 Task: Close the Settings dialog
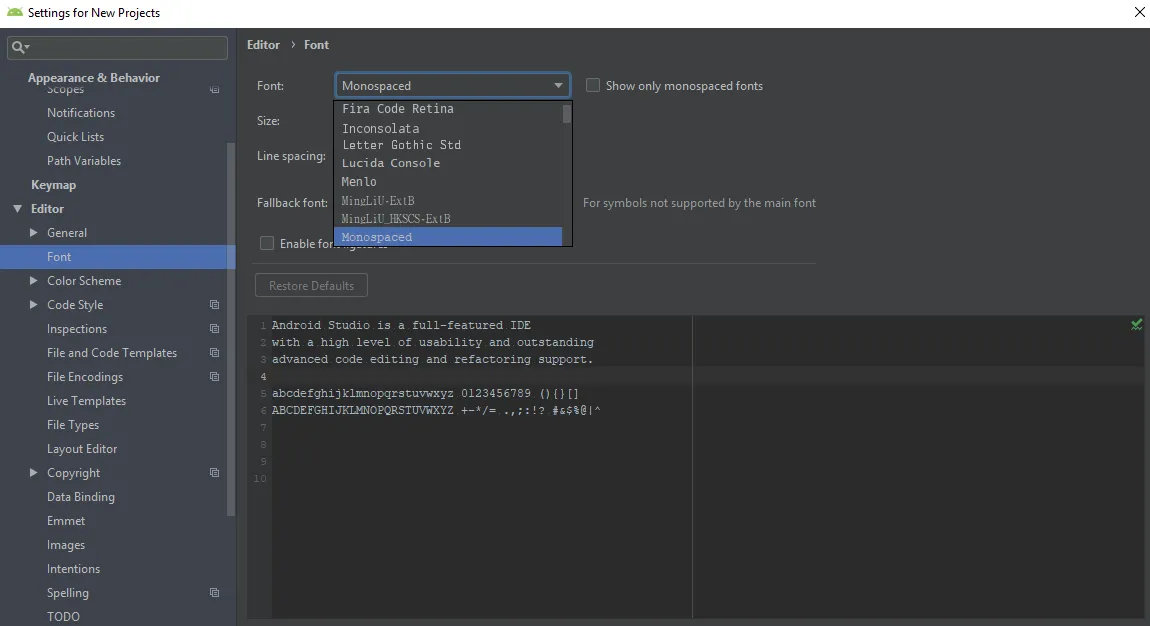[x=1139, y=12]
